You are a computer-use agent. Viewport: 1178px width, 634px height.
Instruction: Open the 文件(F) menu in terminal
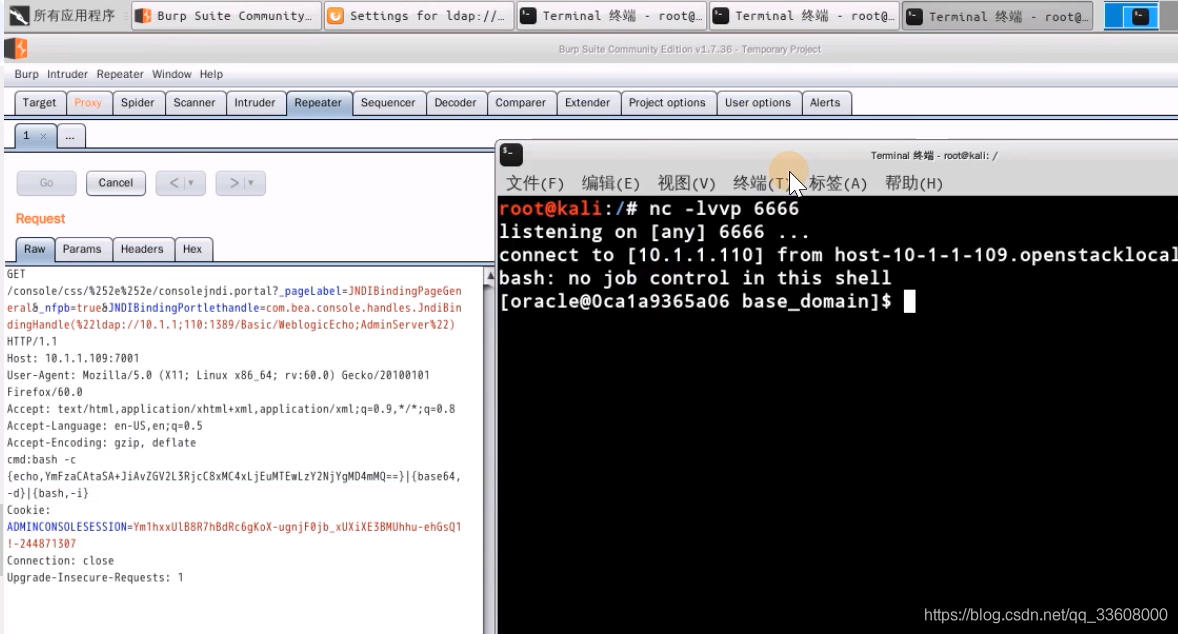(534, 183)
